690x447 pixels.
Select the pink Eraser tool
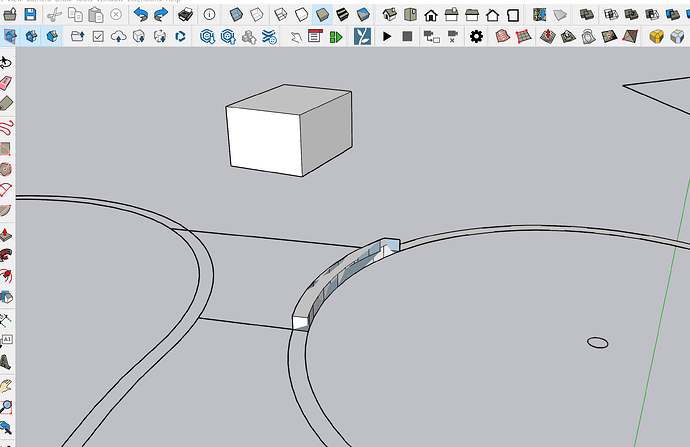(x=6, y=83)
